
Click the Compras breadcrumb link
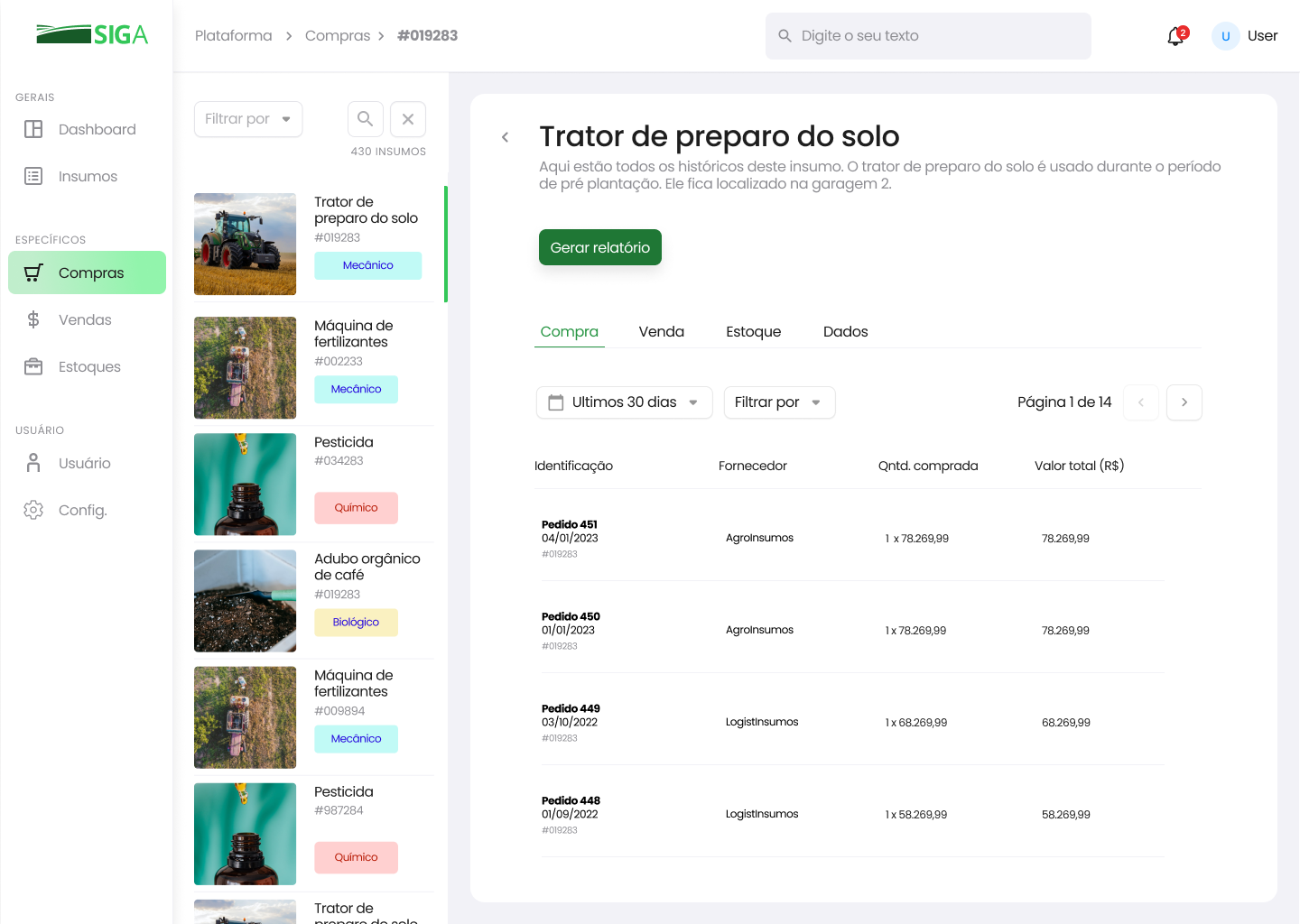click(338, 36)
